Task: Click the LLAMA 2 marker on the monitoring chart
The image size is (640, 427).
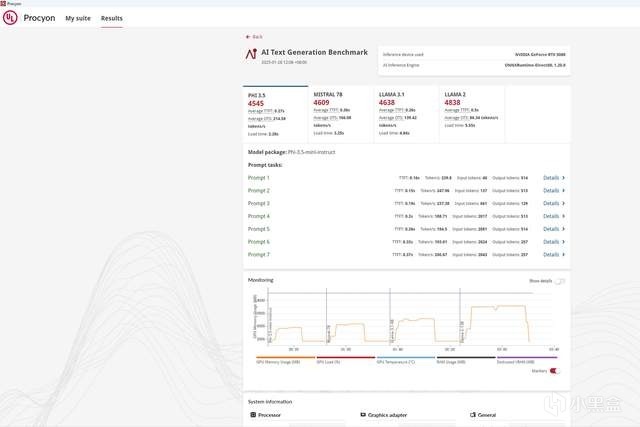Action: [x=462, y=331]
